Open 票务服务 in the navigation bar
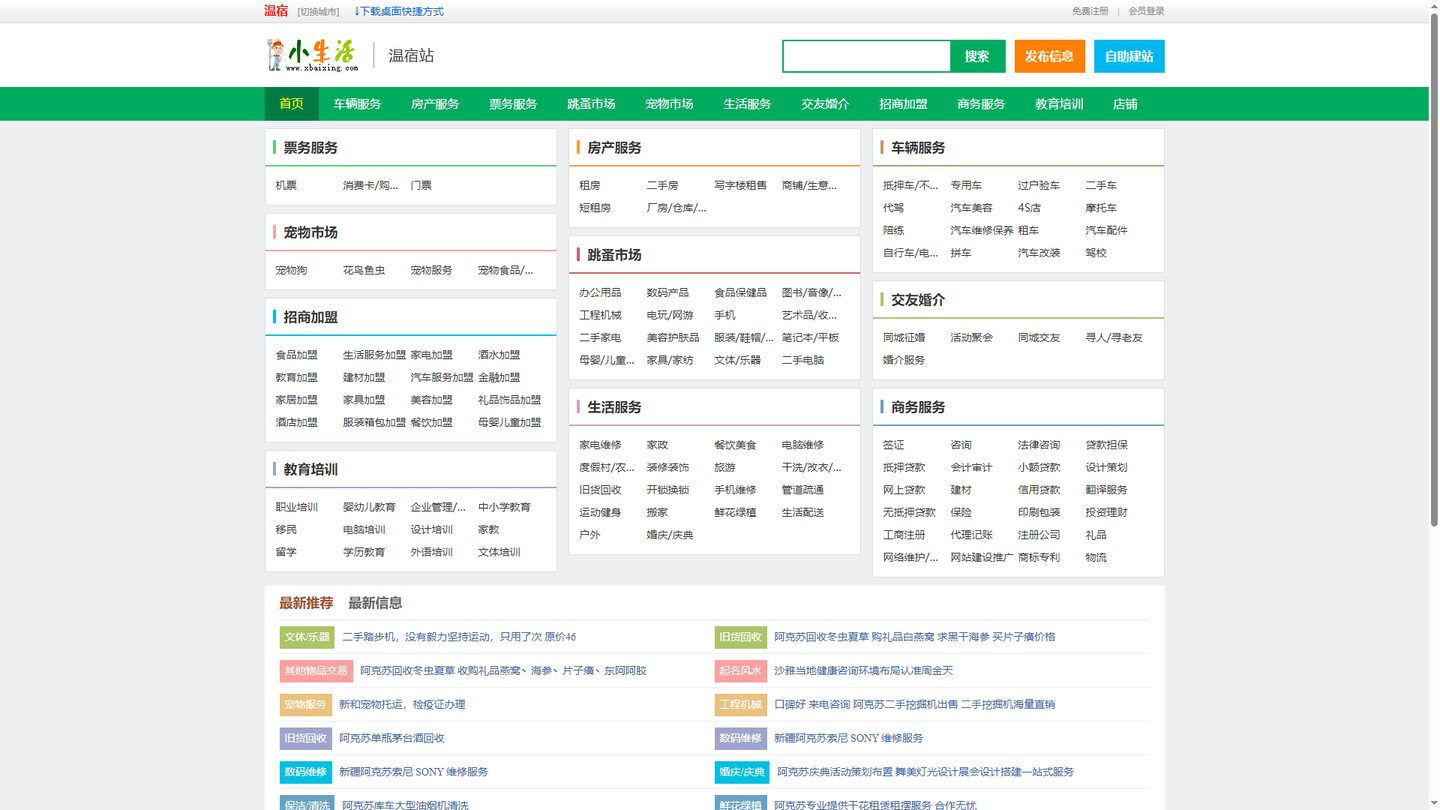The width and height of the screenshot is (1440, 810). click(x=513, y=104)
